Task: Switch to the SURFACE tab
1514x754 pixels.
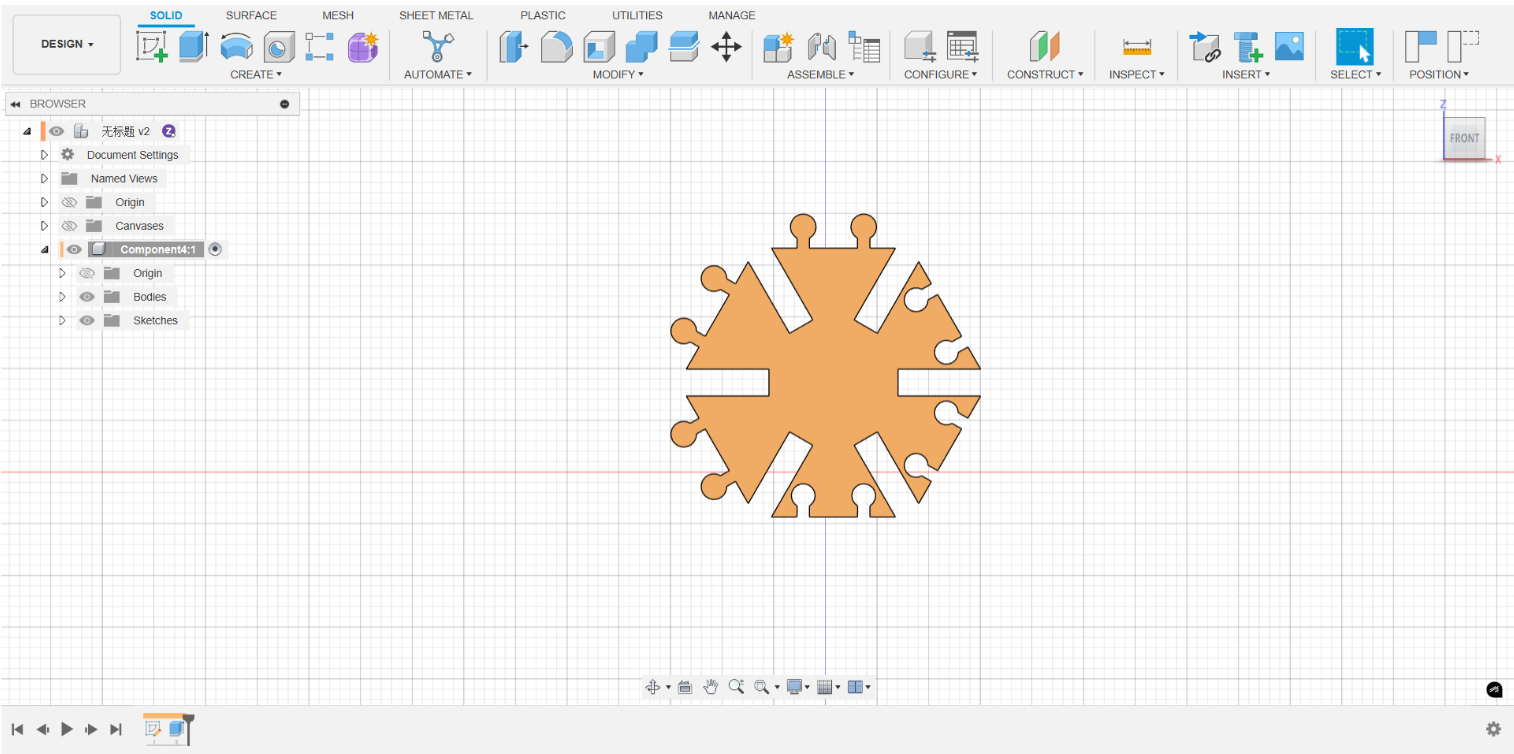Action: (251, 15)
